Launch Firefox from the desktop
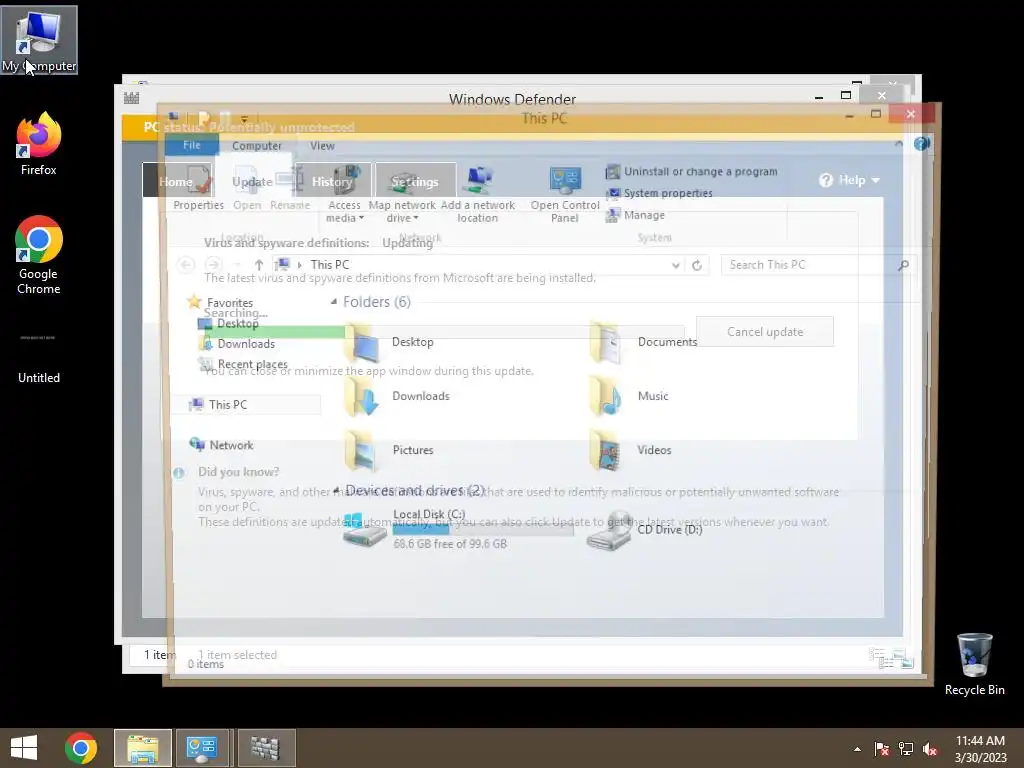Image resolution: width=1024 pixels, height=768 pixels. [39, 144]
